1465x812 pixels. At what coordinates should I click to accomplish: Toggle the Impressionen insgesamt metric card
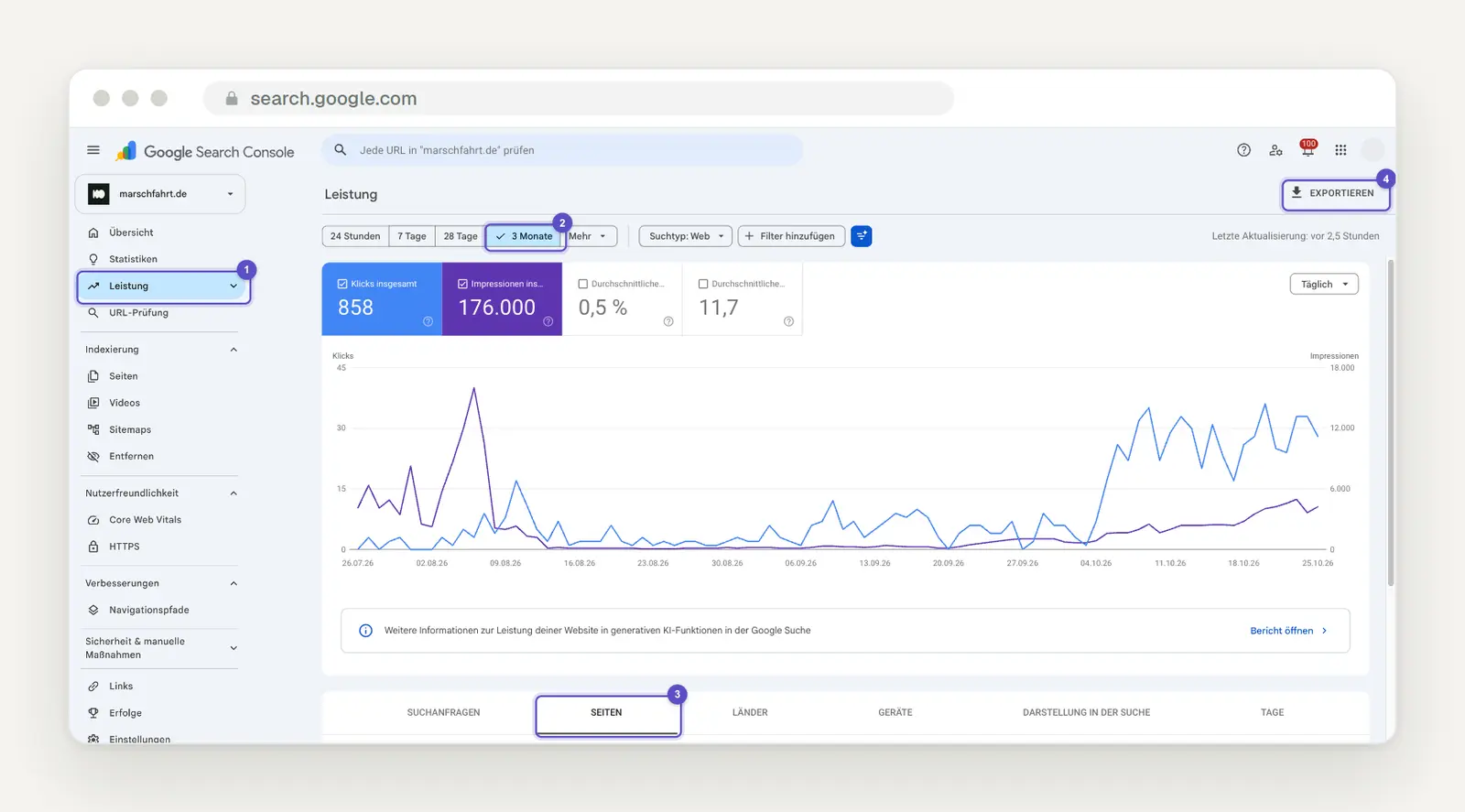[x=502, y=298]
